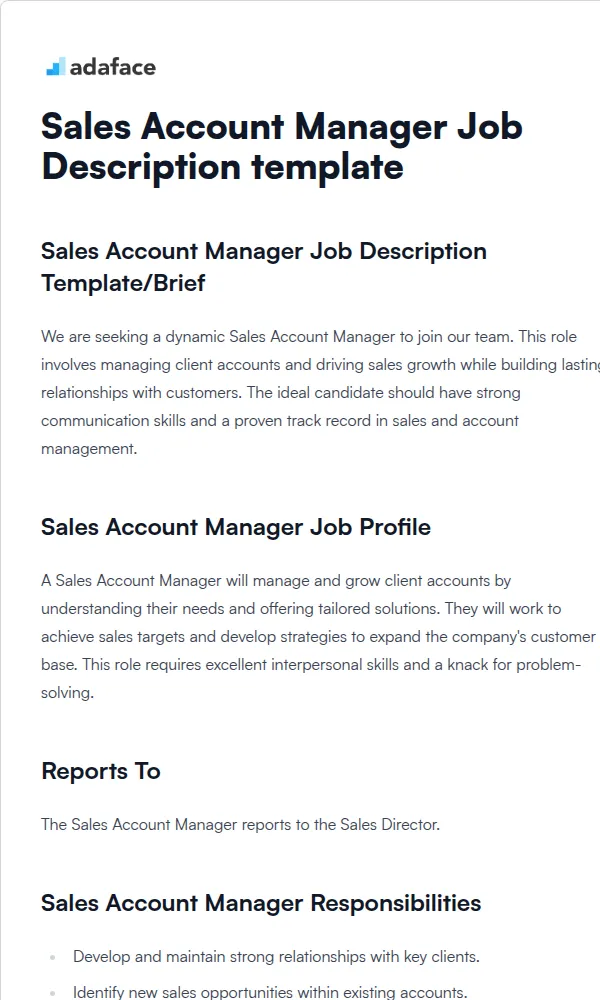Click the 'Develop and maintain strong relationships' list item
This screenshot has width=600, height=1000.
[x=276, y=957]
